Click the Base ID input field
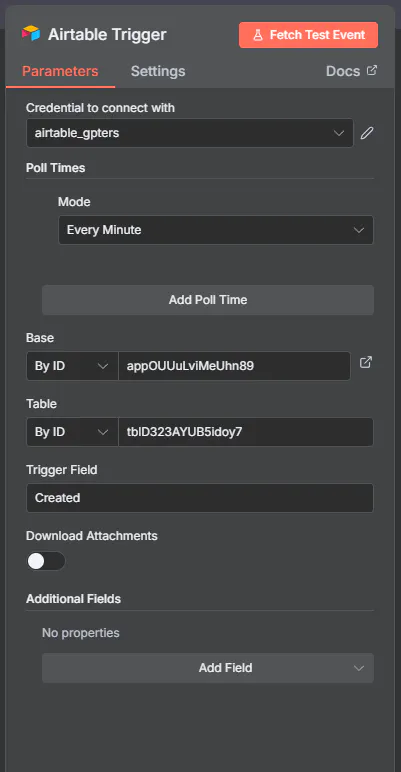The width and height of the screenshot is (401, 772). click(x=234, y=366)
